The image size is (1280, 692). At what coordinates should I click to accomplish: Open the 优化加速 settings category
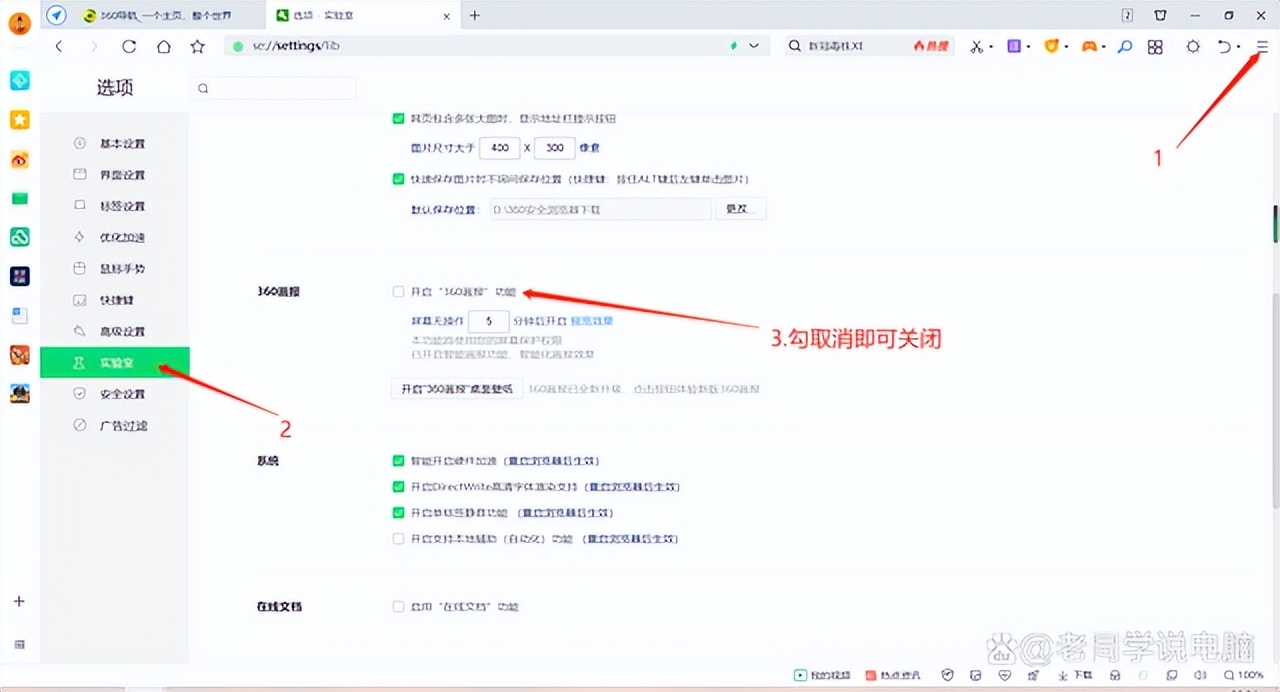(114, 238)
